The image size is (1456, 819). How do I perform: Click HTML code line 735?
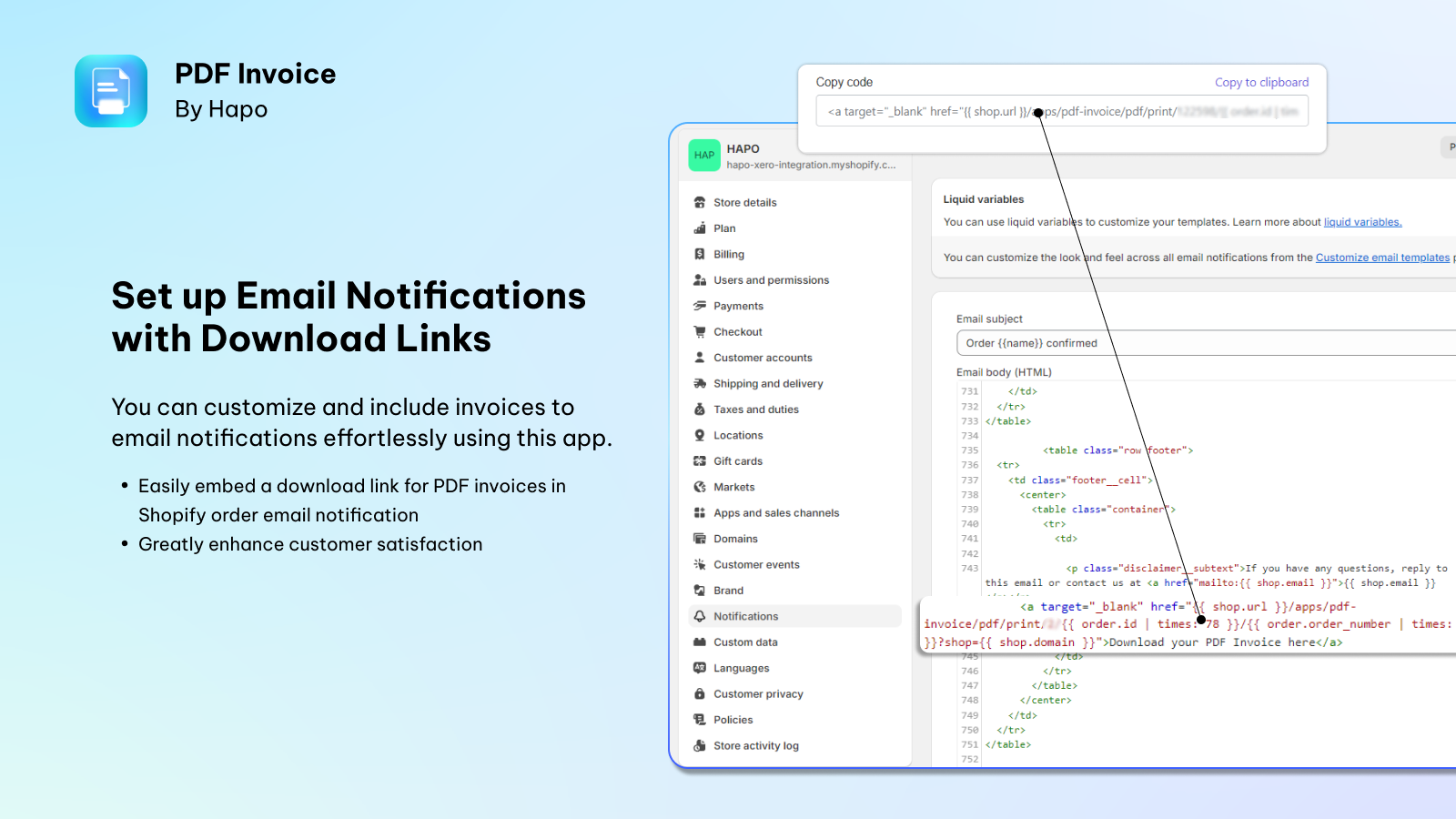(x=1117, y=450)
